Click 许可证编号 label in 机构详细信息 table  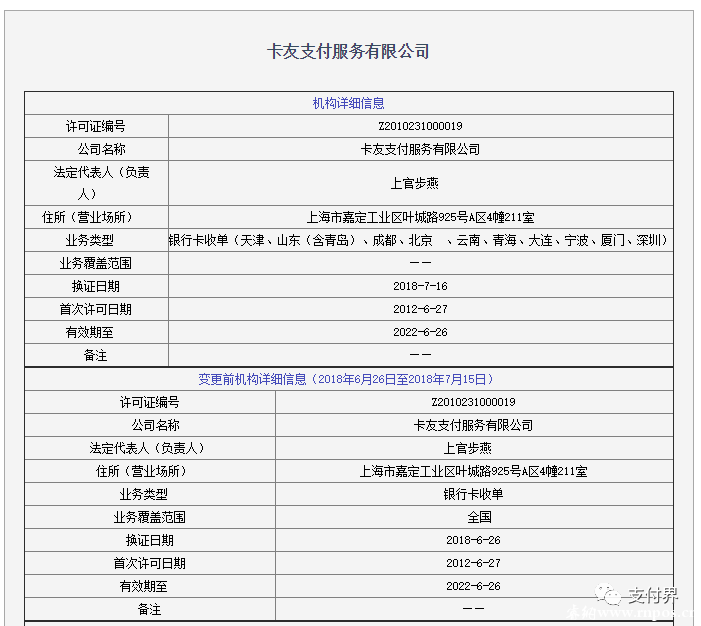point(96,126)
